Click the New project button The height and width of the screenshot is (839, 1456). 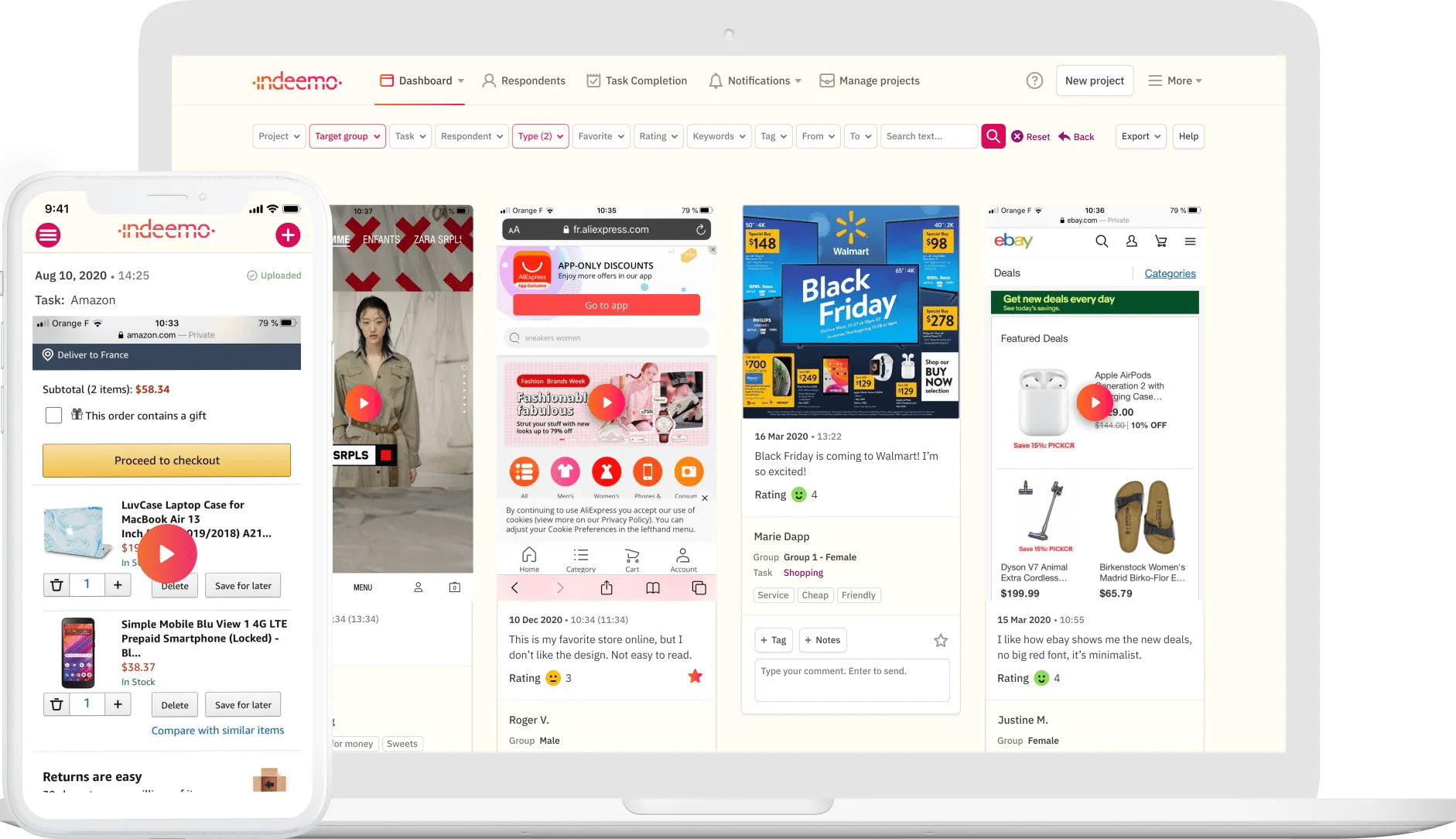(x=1095, y=80)
